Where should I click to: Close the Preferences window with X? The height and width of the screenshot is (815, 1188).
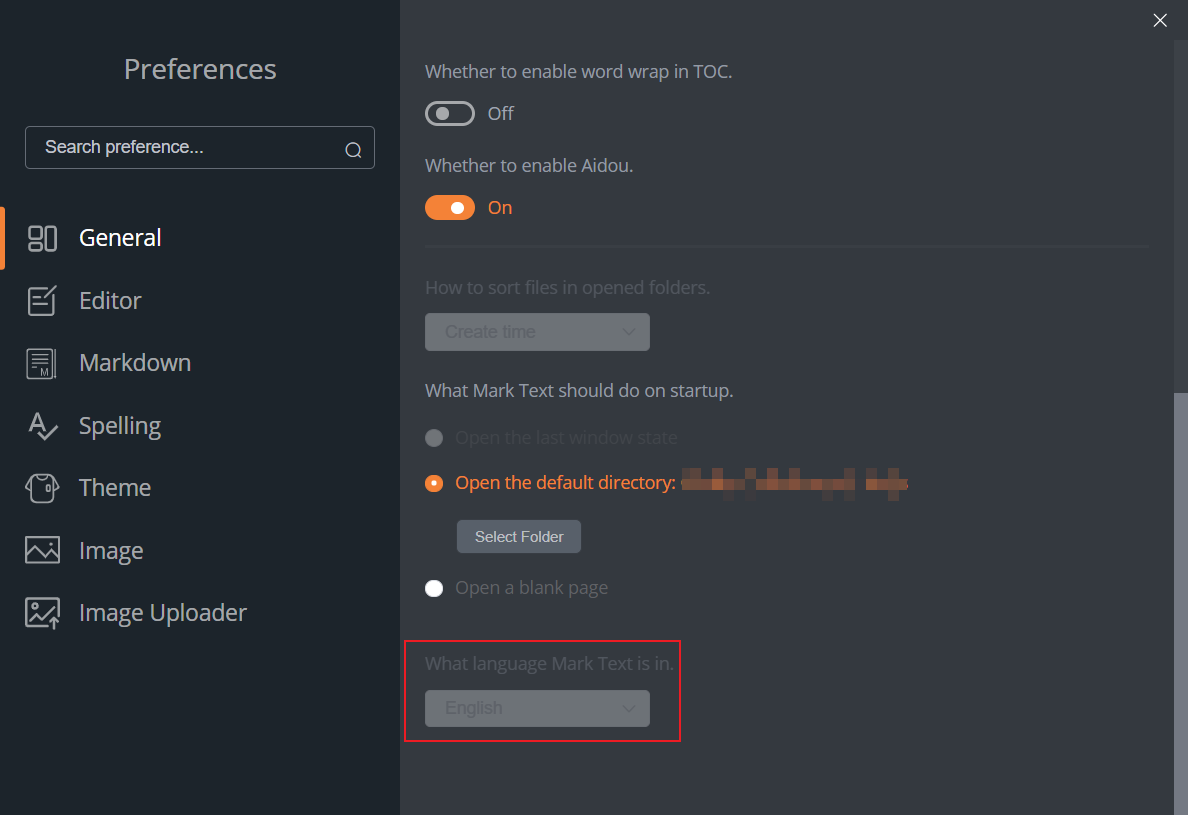click(x=1160, y=20)
